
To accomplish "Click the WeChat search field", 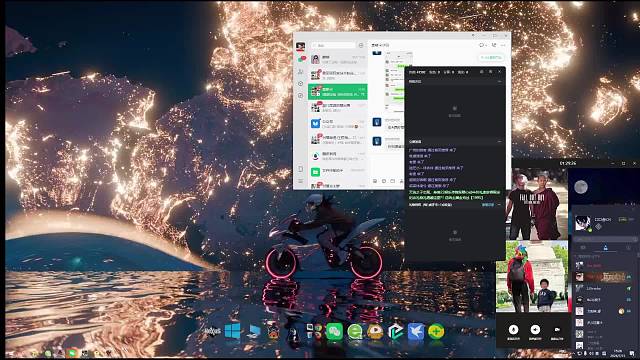I will click(333, 45).
